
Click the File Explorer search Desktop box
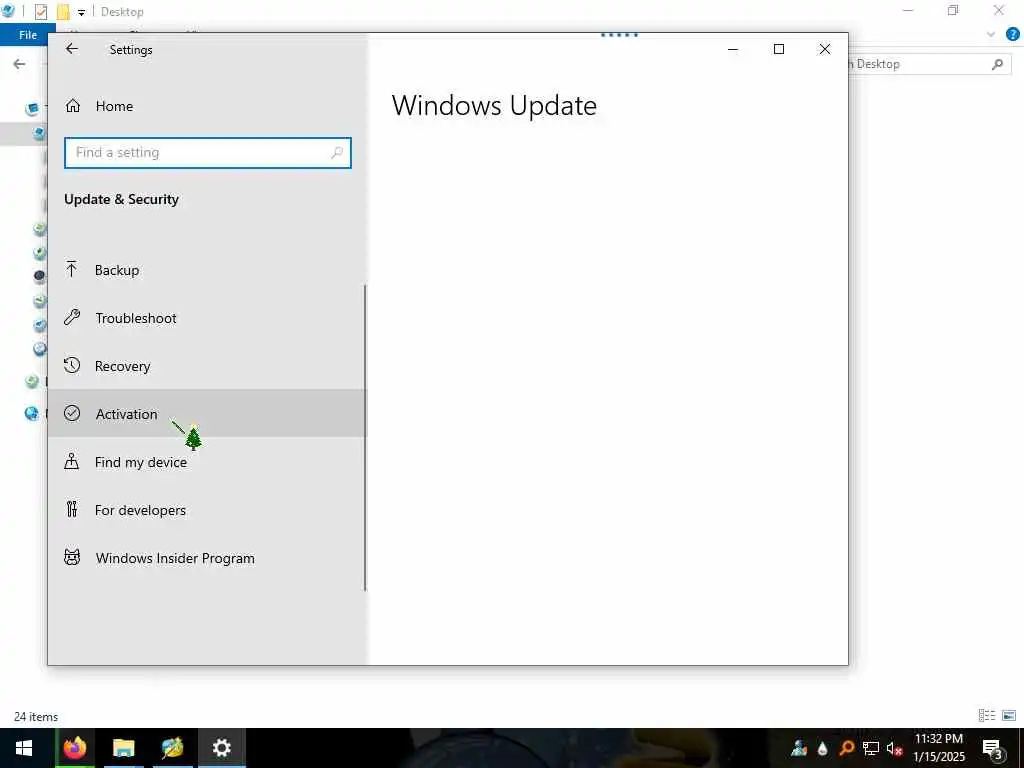[927, 64]
